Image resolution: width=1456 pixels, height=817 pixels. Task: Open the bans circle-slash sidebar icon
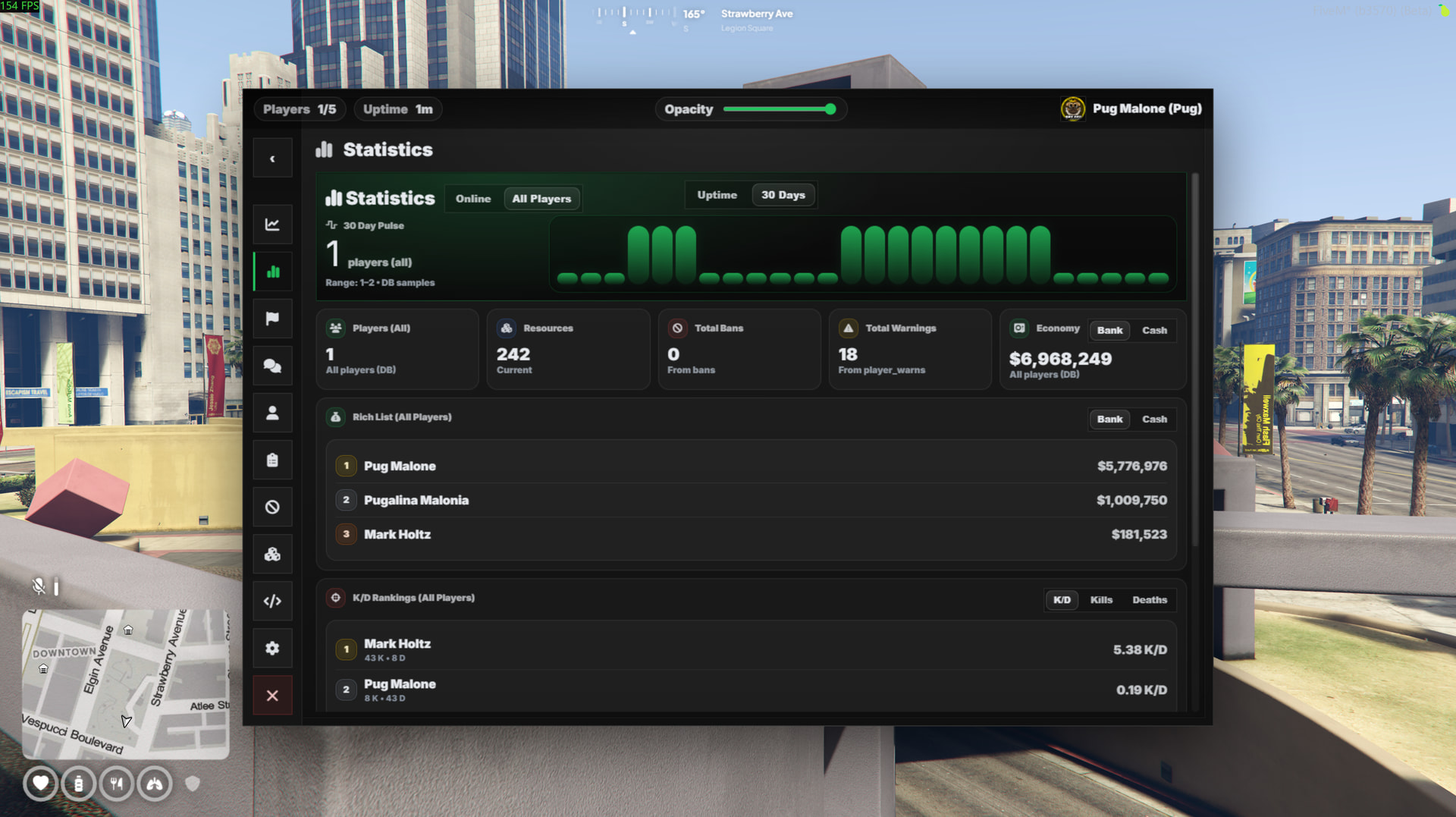272,507
